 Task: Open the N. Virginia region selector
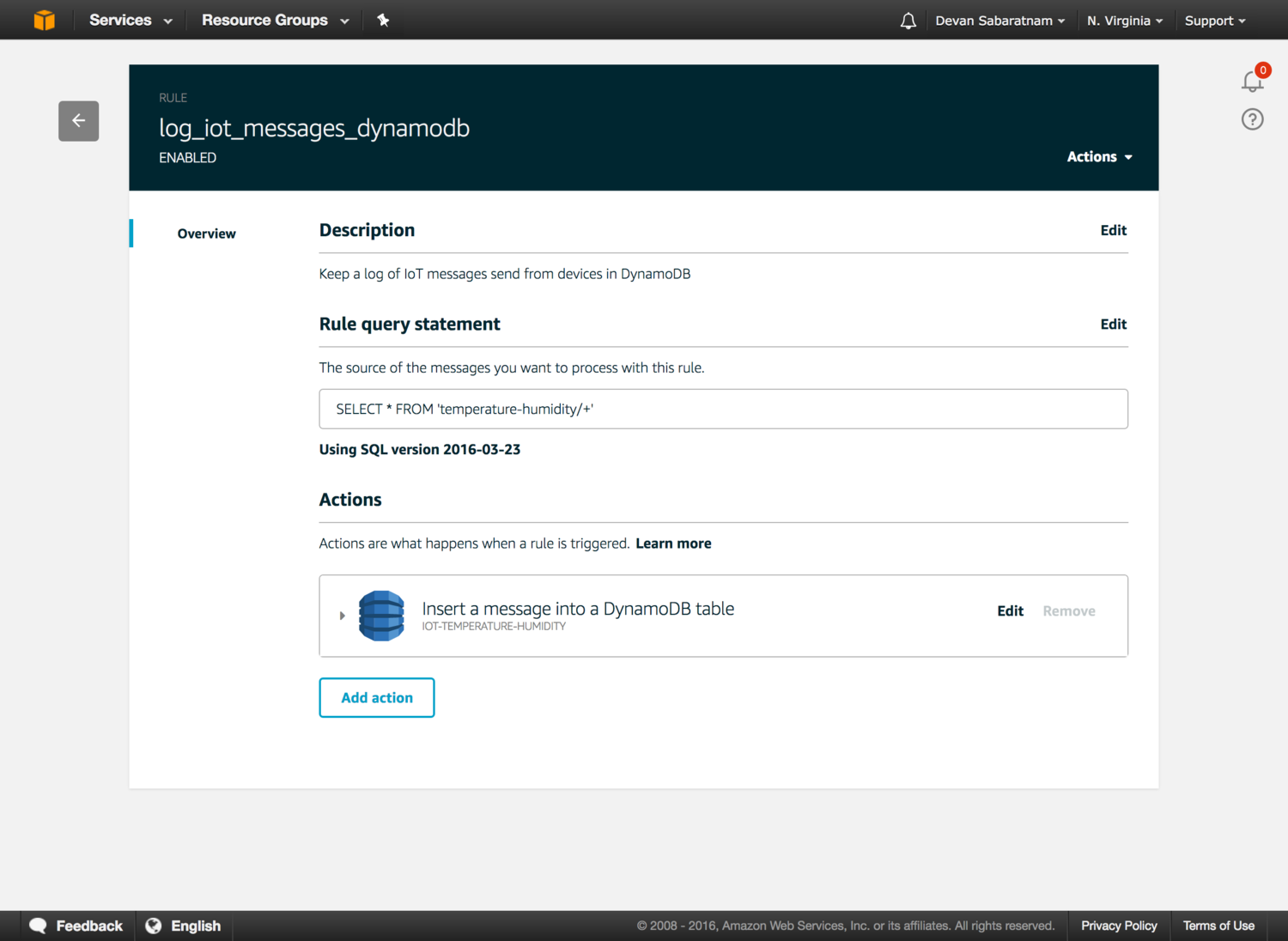tap(1125, 21)
